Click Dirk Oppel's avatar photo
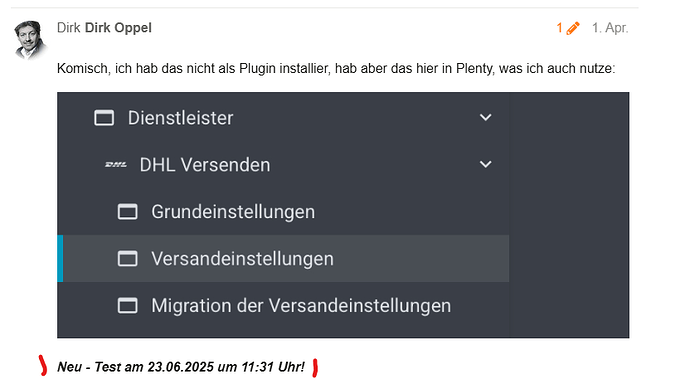690x388 pixels. click(30, 40)
